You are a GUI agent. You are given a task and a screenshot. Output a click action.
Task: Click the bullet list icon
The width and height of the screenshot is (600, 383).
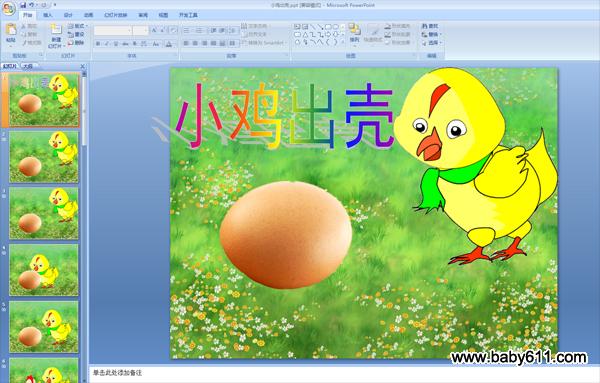coord(187,30)
